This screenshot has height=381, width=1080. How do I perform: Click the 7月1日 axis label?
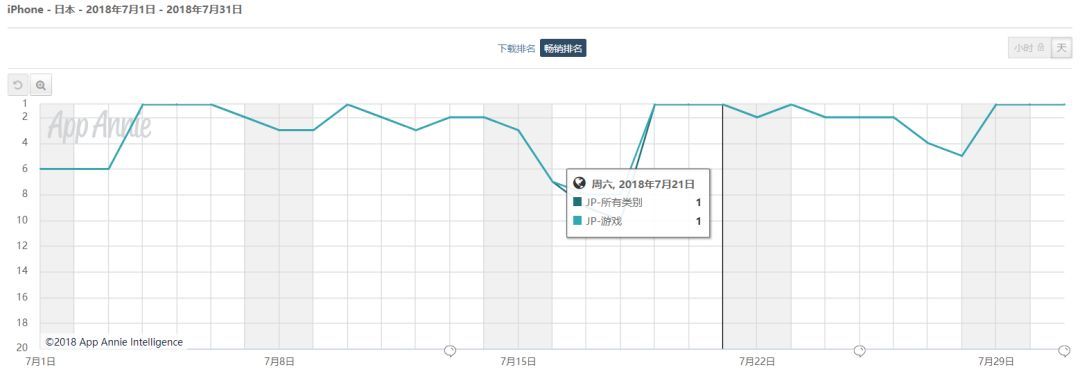coord(40,361)
